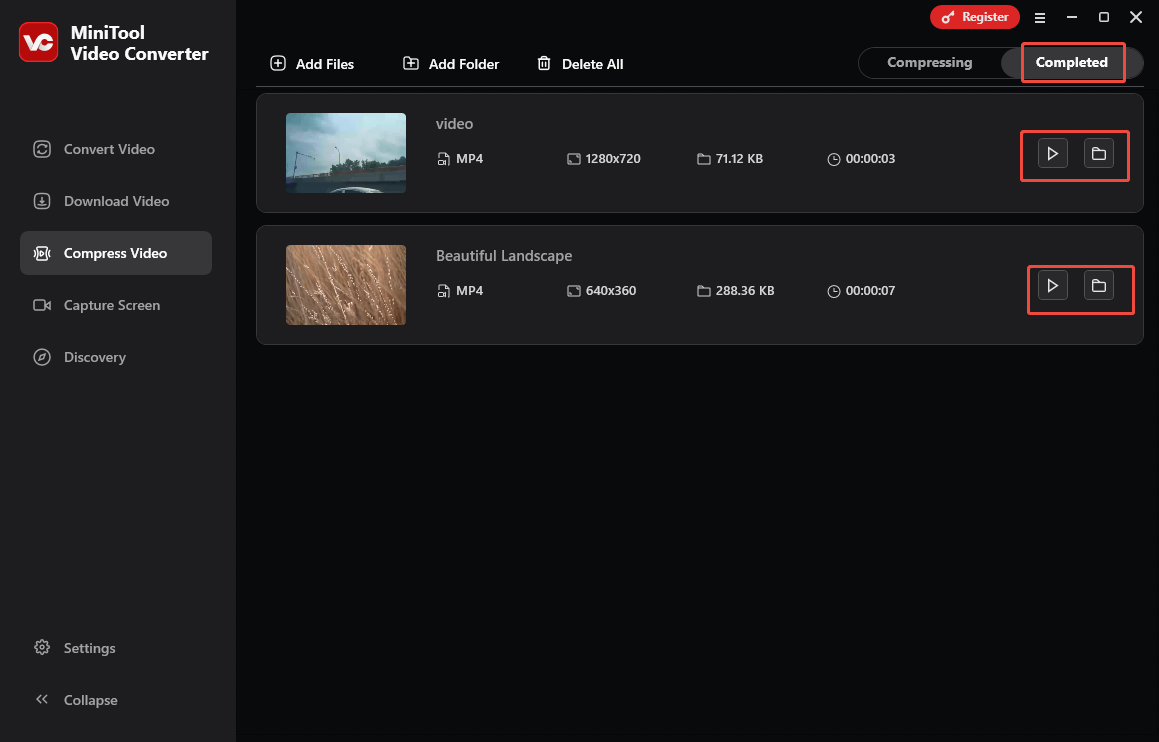The height and width of the screenshot is (742, 1159).
Task: Collapse the sidebar panel
Action: click(75, 700)
